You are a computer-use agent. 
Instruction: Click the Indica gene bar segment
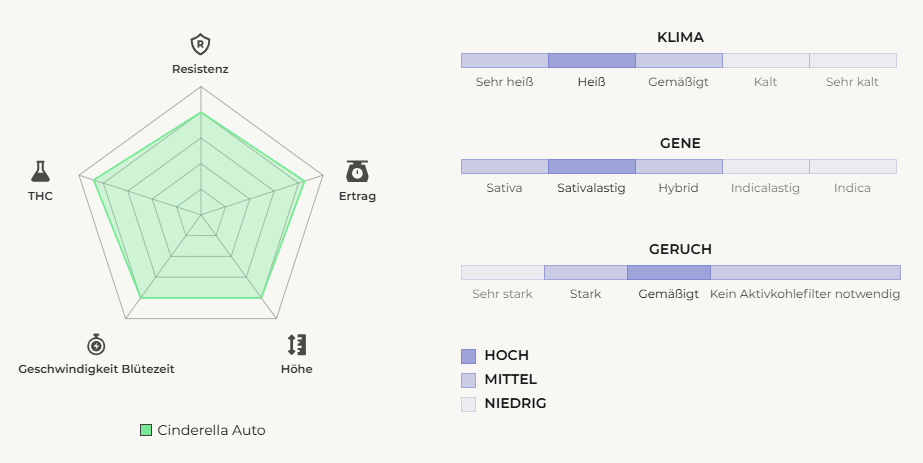(x=853, y=166)
